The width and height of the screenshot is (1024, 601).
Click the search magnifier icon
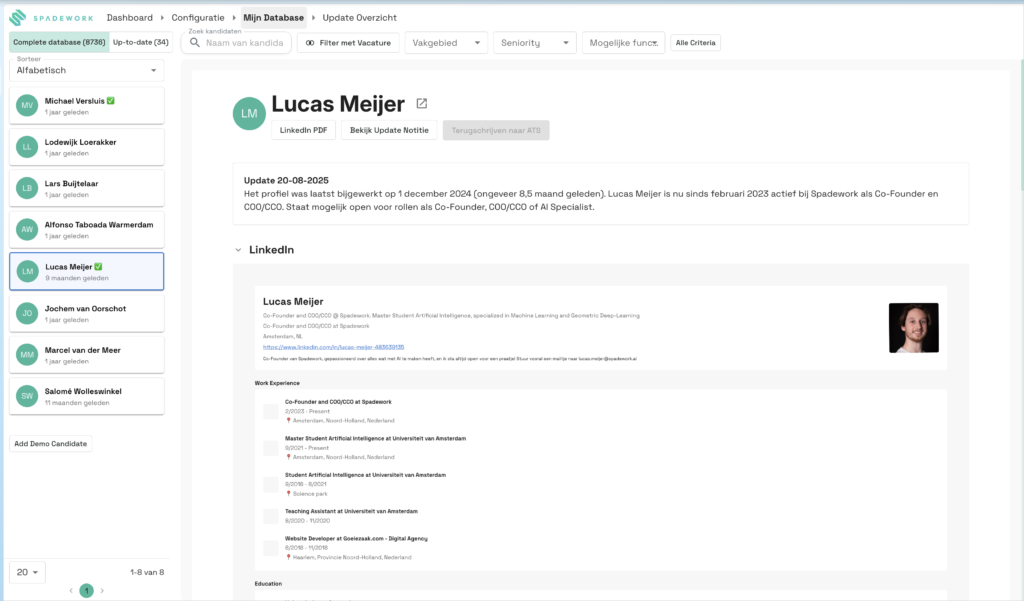(x=195, y=42)
